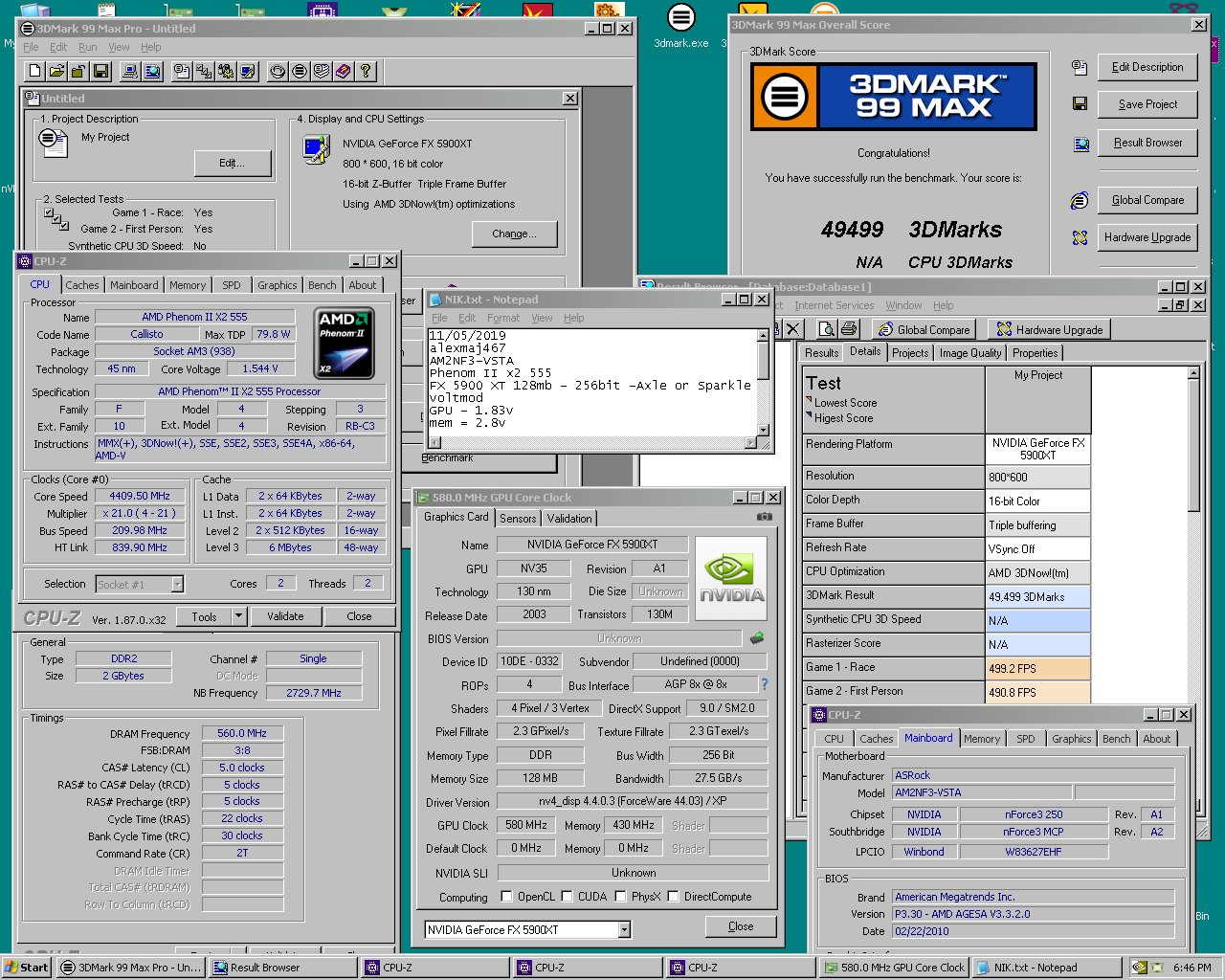Click the Bus Interface question mark icon
This screenshot has width=1225, height=980.
click(x=764, y=684)
